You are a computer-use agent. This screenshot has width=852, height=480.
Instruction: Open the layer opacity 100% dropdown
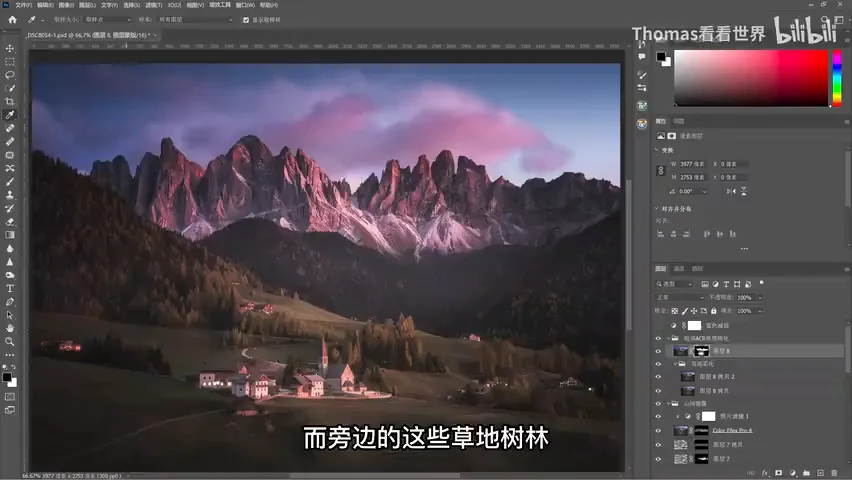pos(760,297)
